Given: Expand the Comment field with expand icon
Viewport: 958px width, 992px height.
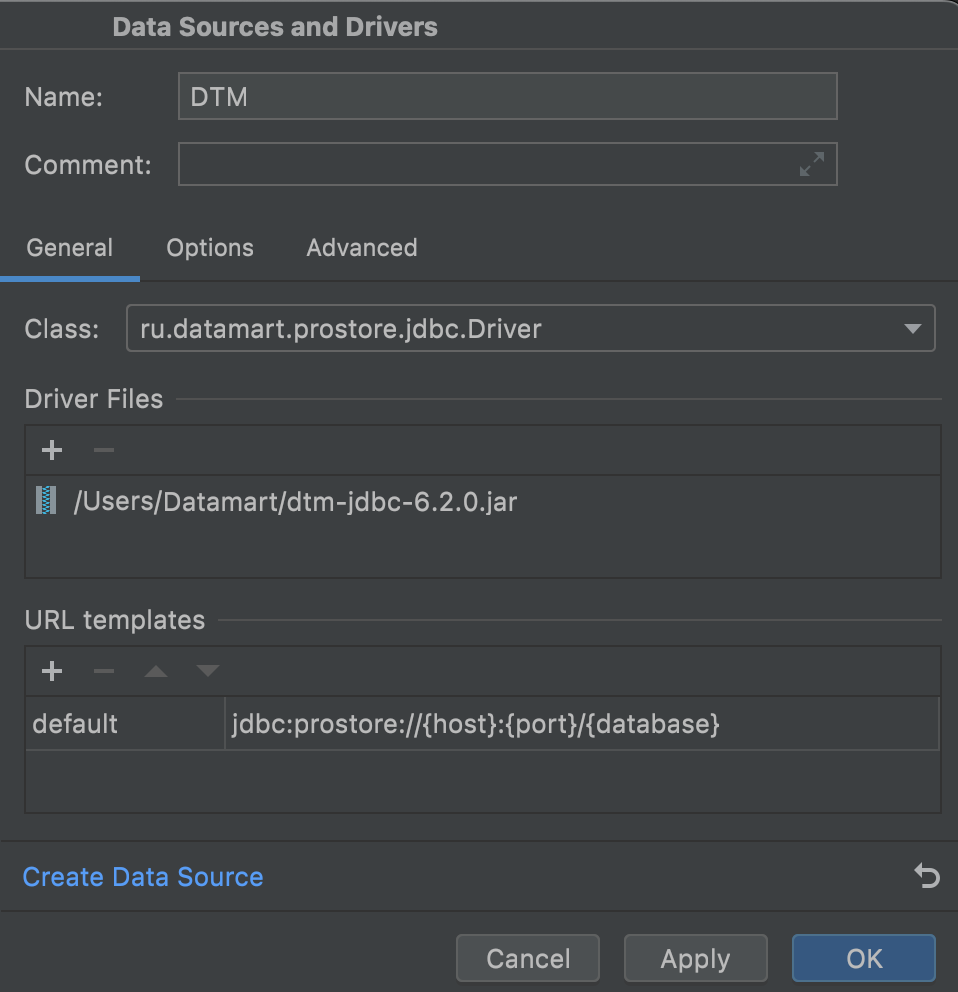Looking at the screenshot, I should tap(811, 165).
